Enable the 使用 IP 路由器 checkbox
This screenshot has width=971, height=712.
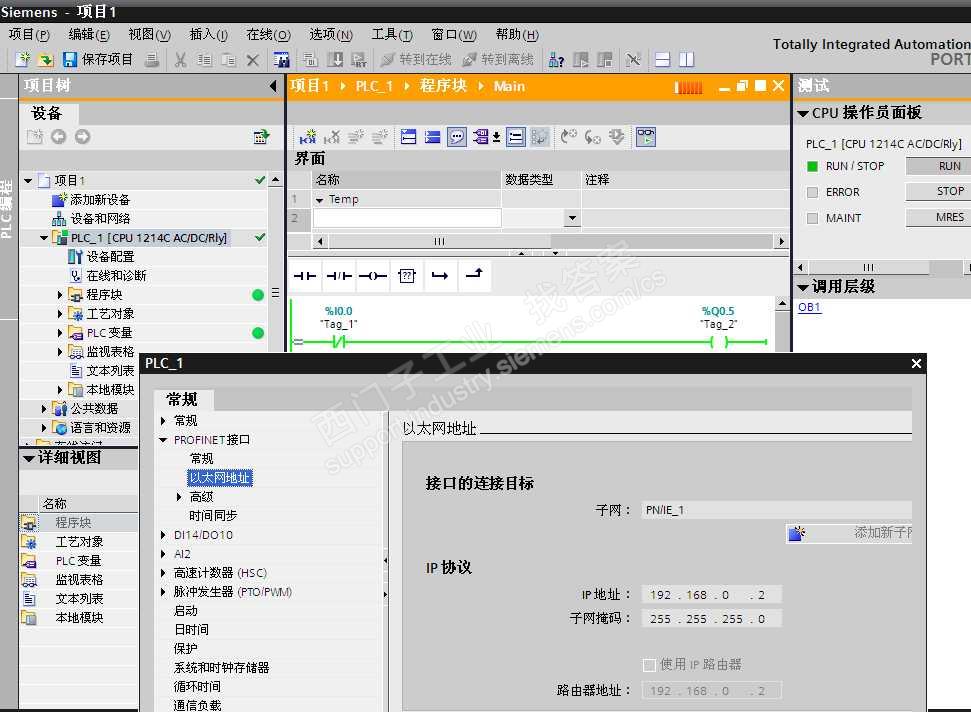point(649,665)
